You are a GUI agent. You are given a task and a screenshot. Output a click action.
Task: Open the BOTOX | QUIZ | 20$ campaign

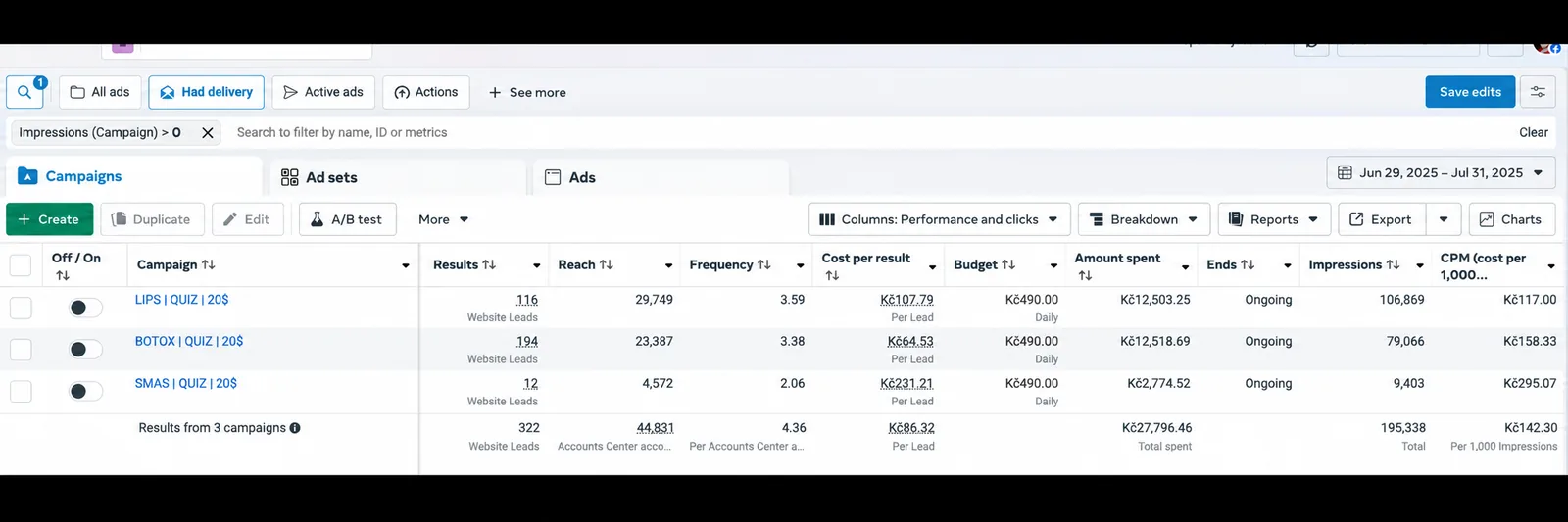click(189, 341)
